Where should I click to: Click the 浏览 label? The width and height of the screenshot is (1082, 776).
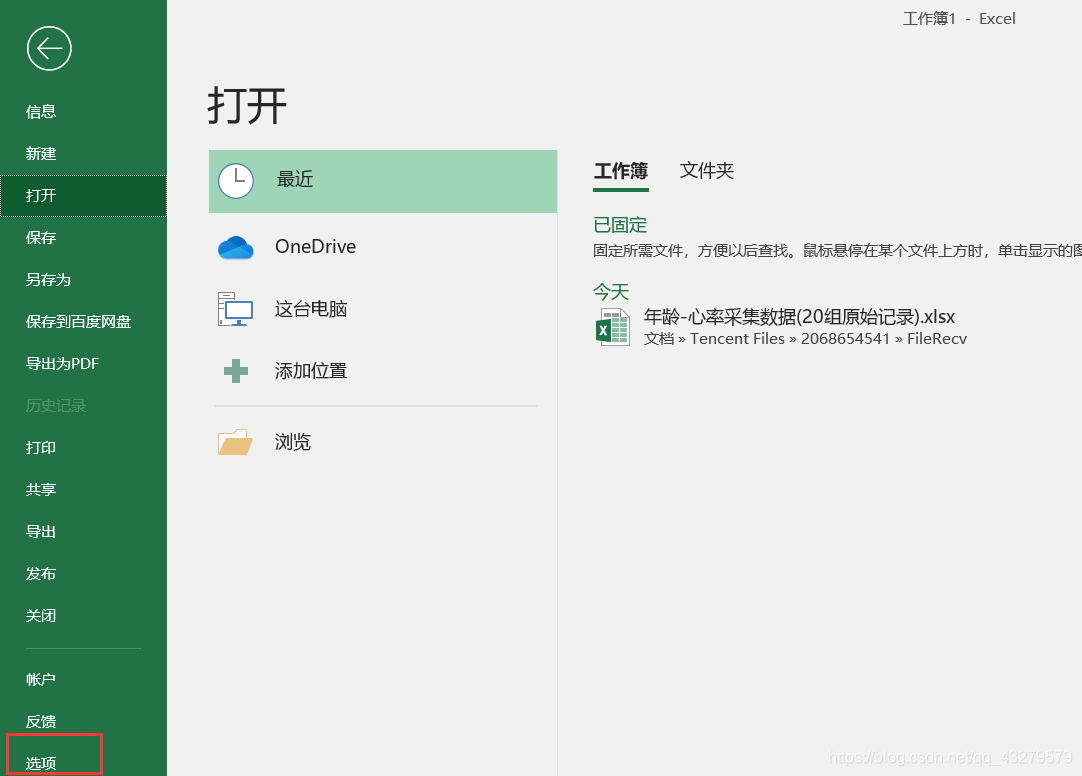[x=293, y=442]
